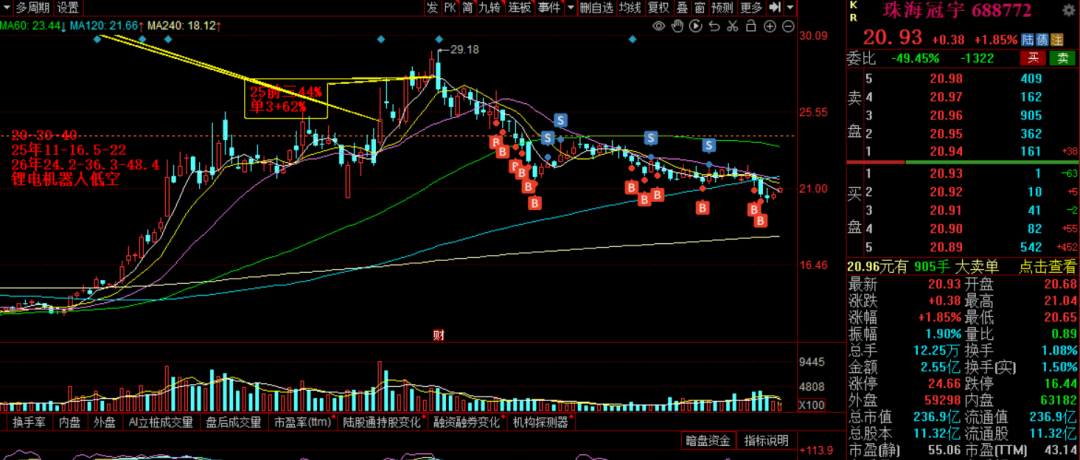1080x460 pixels.
Task: Toggle the 复权 price adjustment option
Action: pos(658,8)
